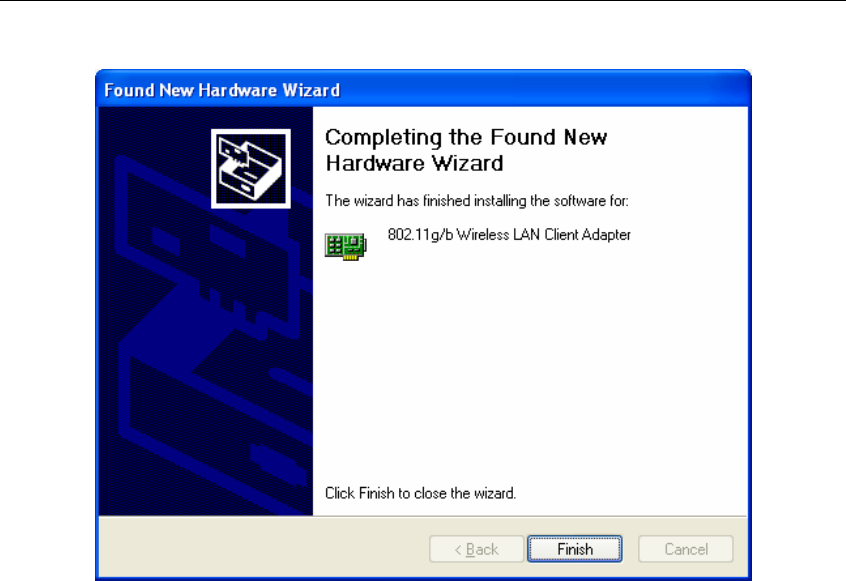Click the 'wizard has finished installing' text
The height and width of the screenshot is (581, 846).
point(477,201)
